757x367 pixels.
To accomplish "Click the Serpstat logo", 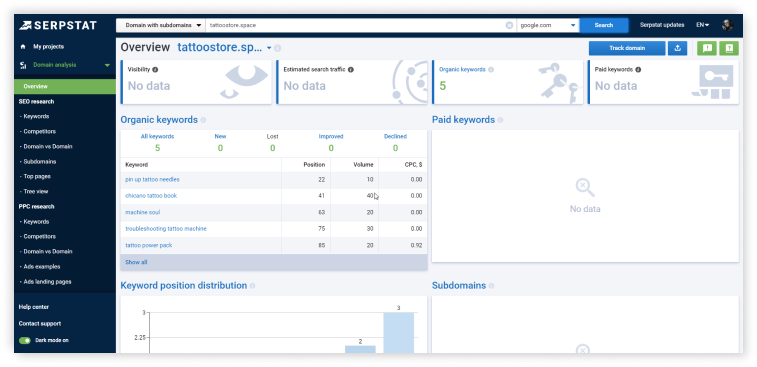I will coord(58,25).
